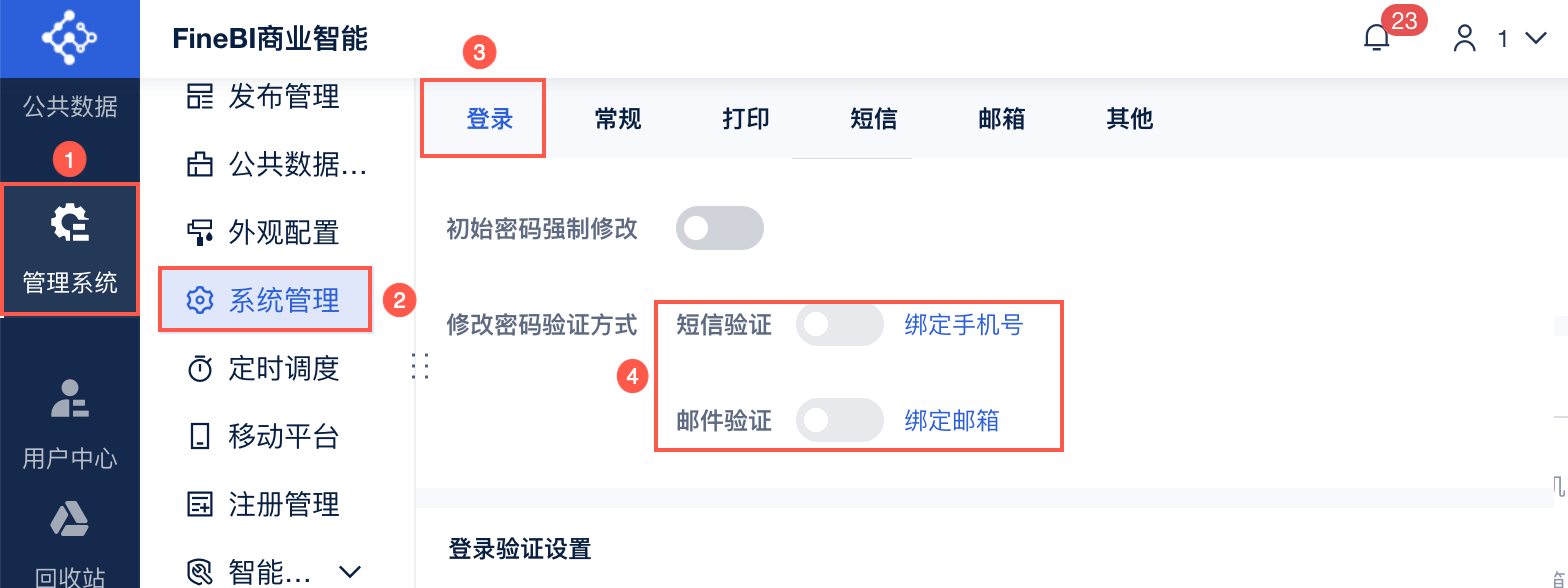
Task: Expand the user account dropdown arrow
Action: click(1535, 39)
